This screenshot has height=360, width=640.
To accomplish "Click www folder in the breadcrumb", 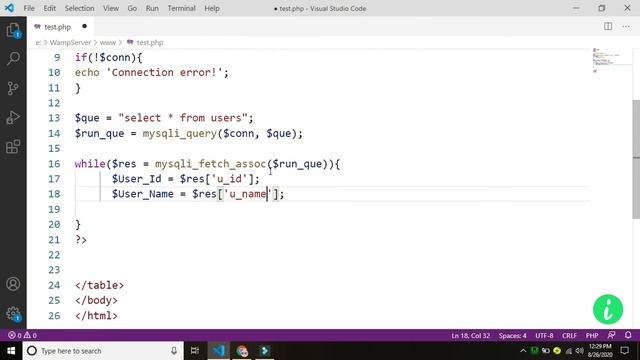I will point(108,42).
